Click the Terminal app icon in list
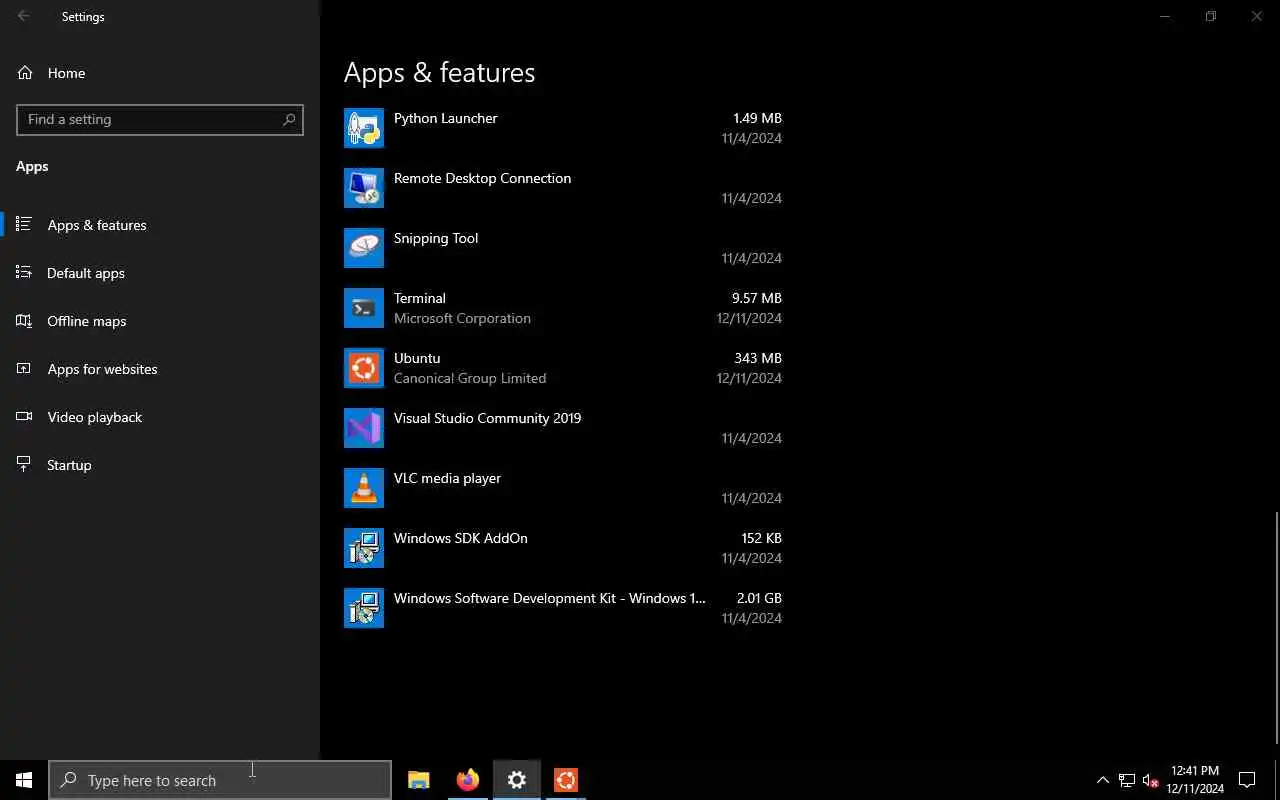Image resolution: width=1280 pixels, height=800 pixels. point(364,308)
